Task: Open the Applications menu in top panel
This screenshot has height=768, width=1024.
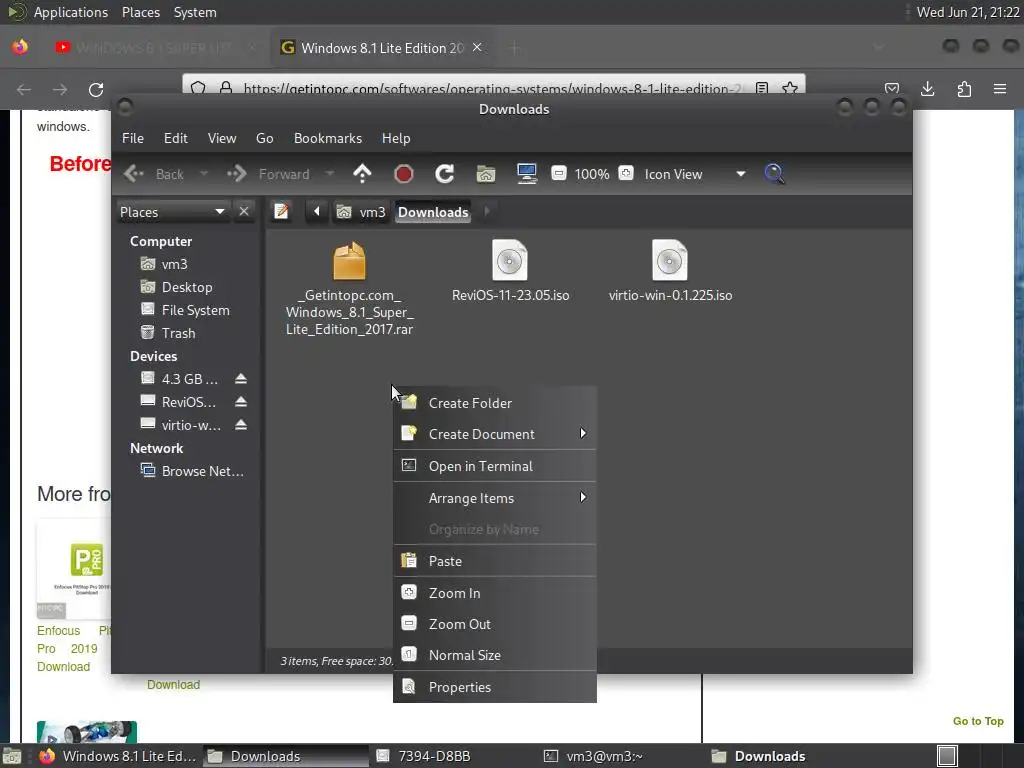Action: (x=71, y=12)
